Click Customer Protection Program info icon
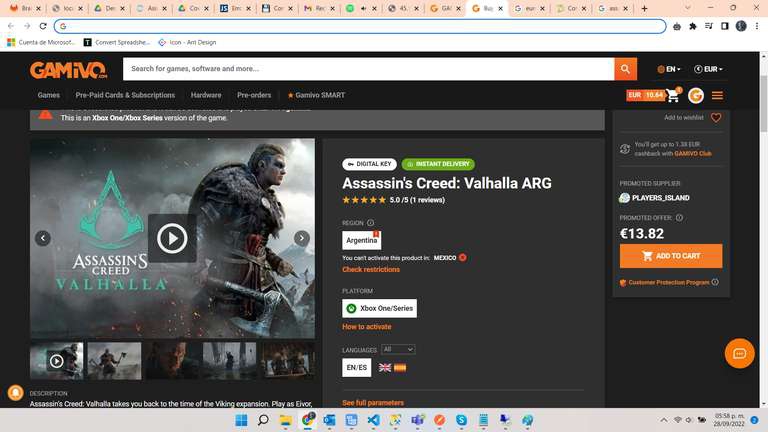 715,282
